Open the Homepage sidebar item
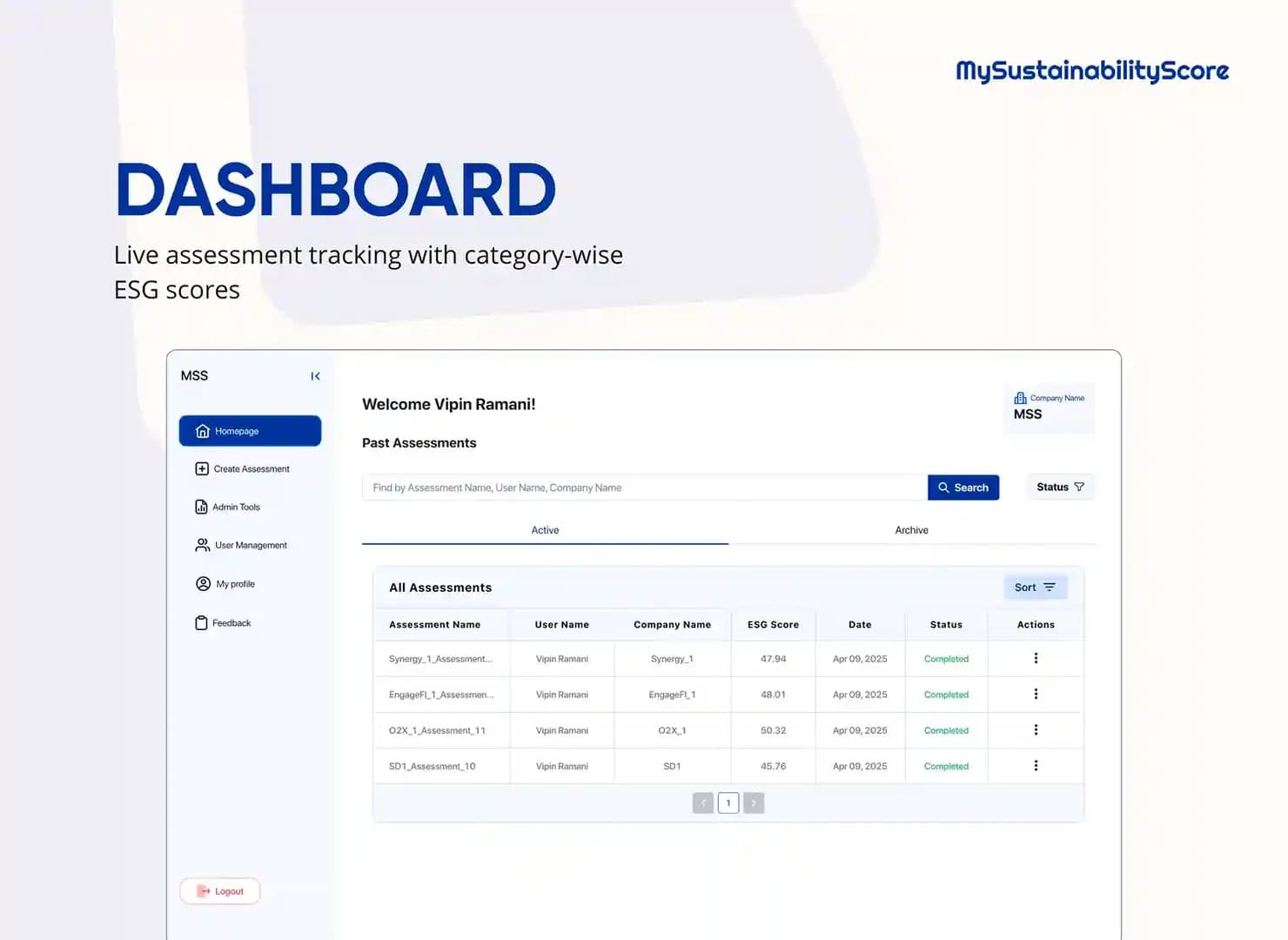1288x940 pixels. click(x=250, y=431)
